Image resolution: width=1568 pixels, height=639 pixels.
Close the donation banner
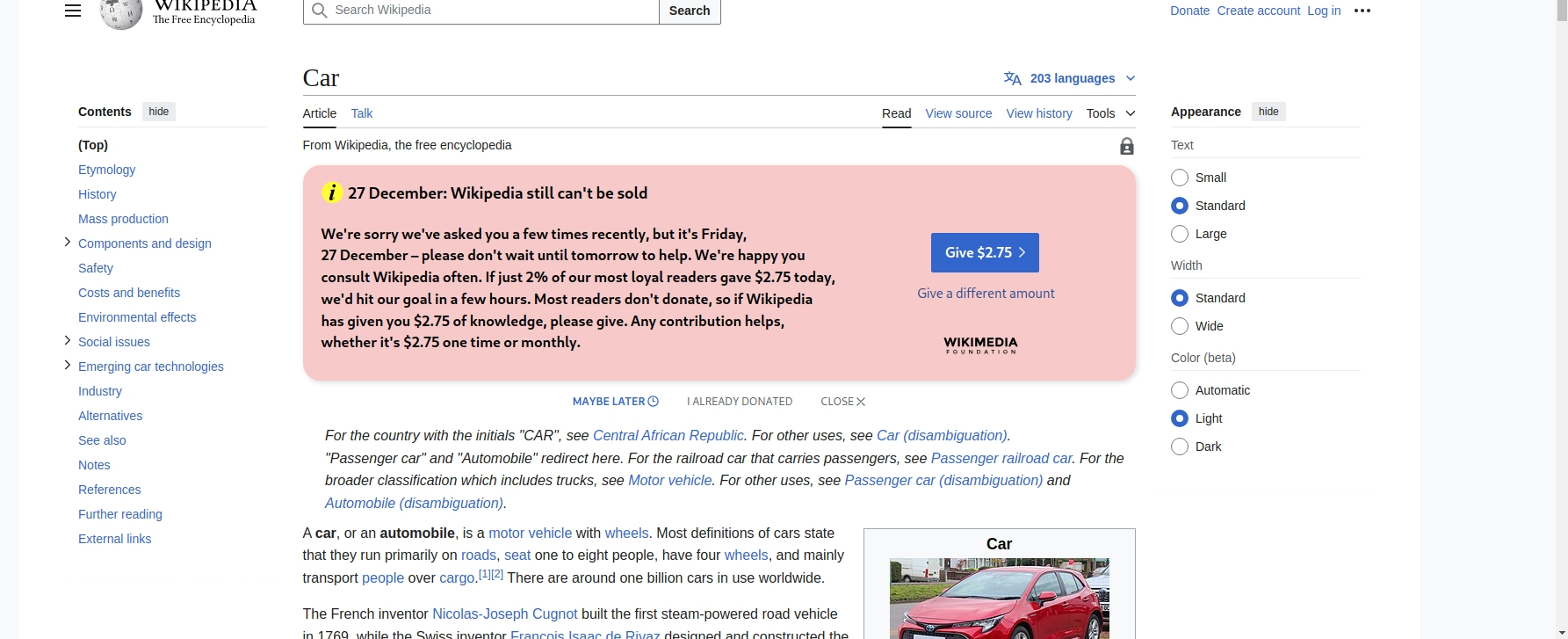click(x=843, y=402)
